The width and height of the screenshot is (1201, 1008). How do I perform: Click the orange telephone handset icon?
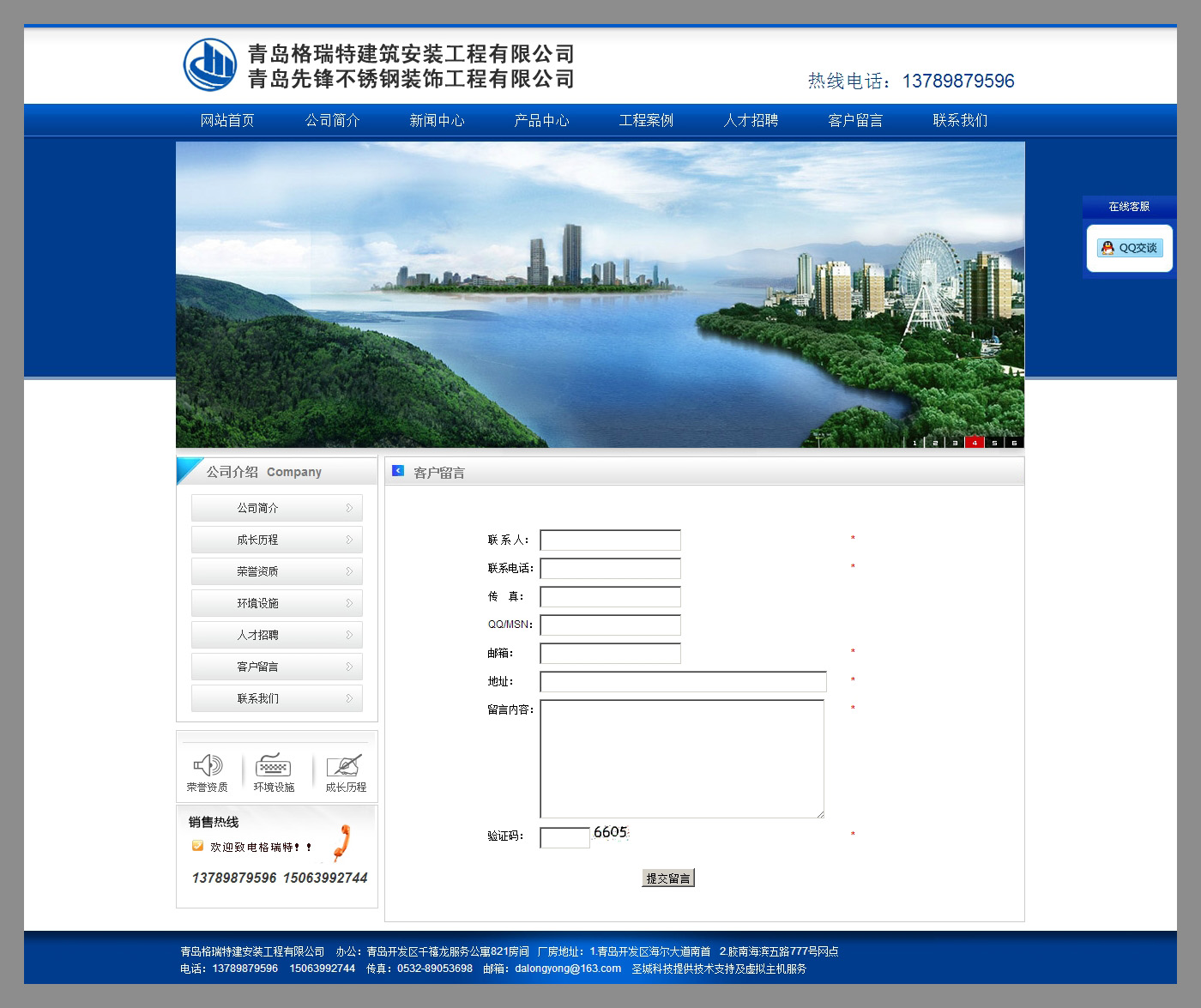[x=341, y=842]
